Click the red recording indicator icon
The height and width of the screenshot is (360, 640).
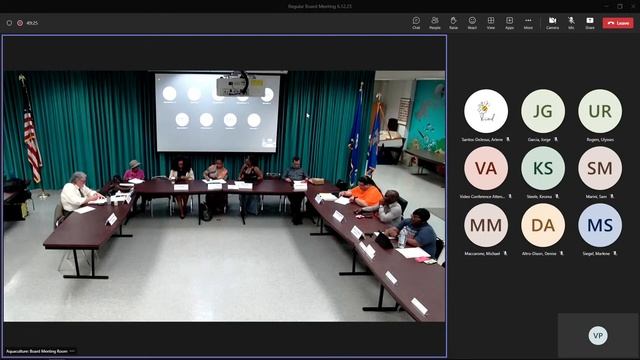[20, 23]
